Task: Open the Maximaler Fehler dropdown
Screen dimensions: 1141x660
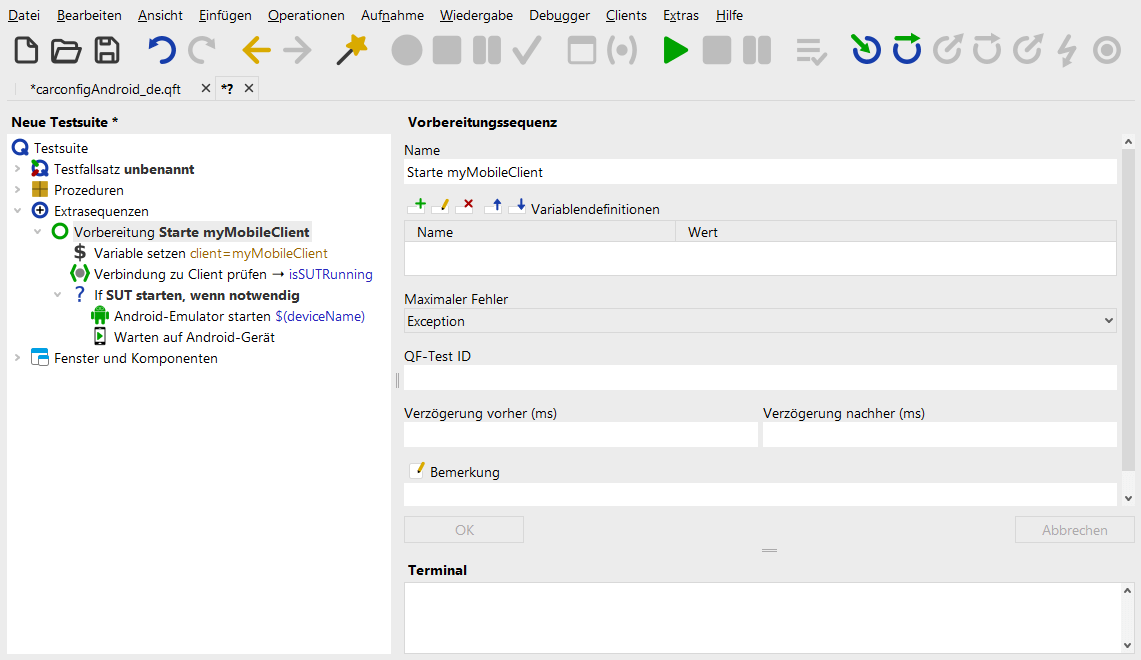Action: (x=760, y=321)
